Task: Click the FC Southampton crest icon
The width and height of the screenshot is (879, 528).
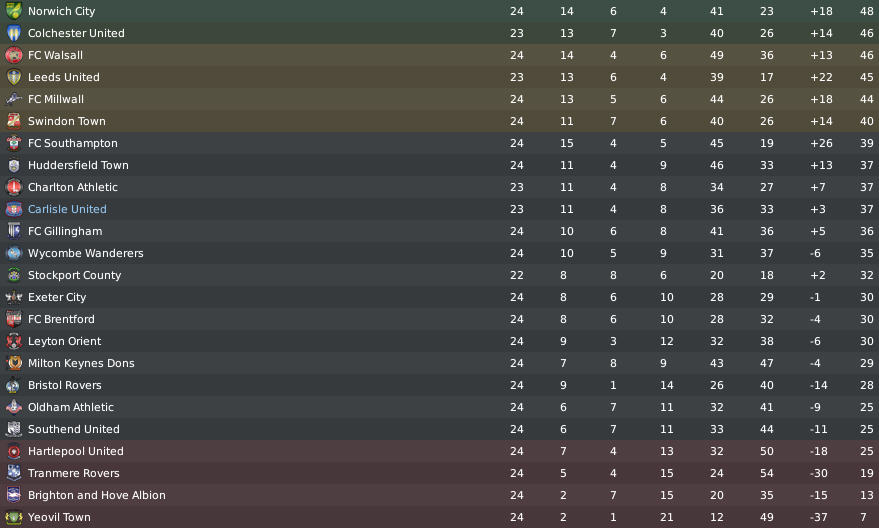Action: point(13,143)
